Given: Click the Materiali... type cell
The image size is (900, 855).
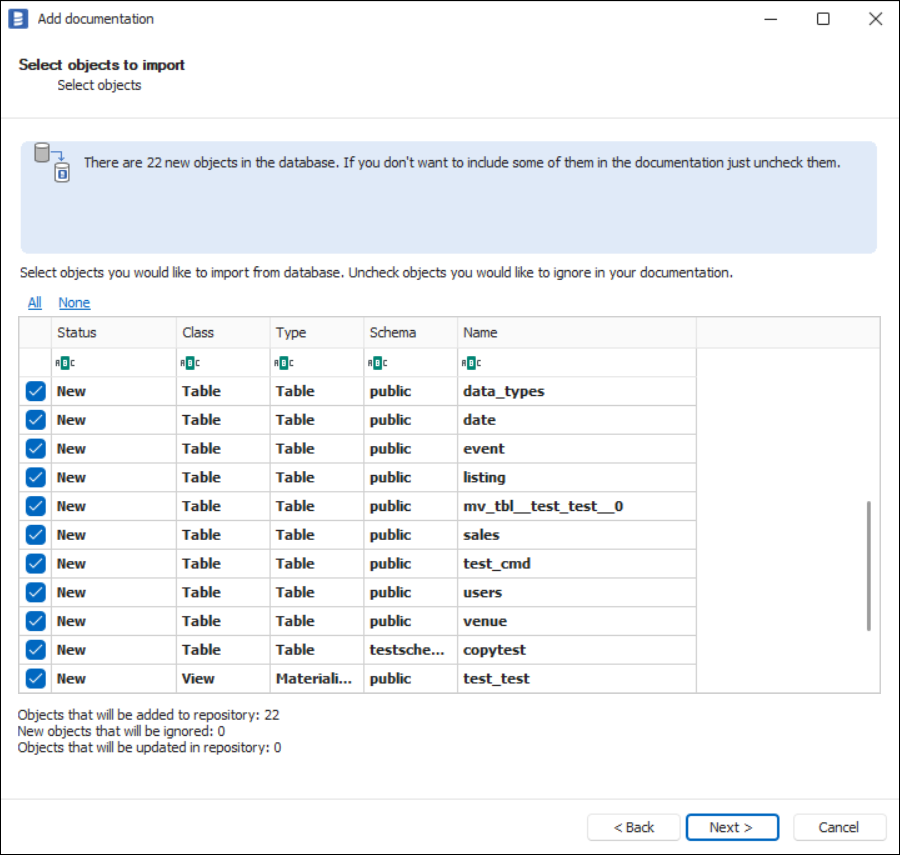Looking at the screenshot, I should (x=317, y=678).
